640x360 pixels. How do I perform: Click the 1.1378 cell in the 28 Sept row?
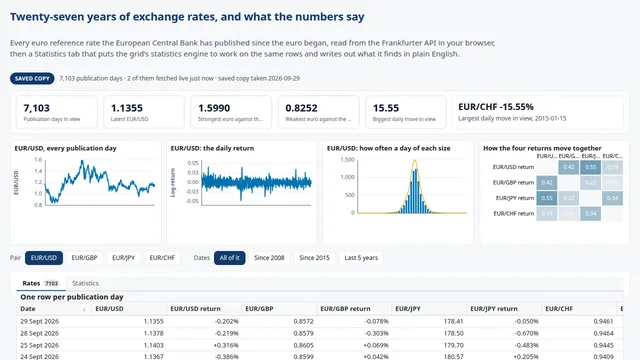129,333
